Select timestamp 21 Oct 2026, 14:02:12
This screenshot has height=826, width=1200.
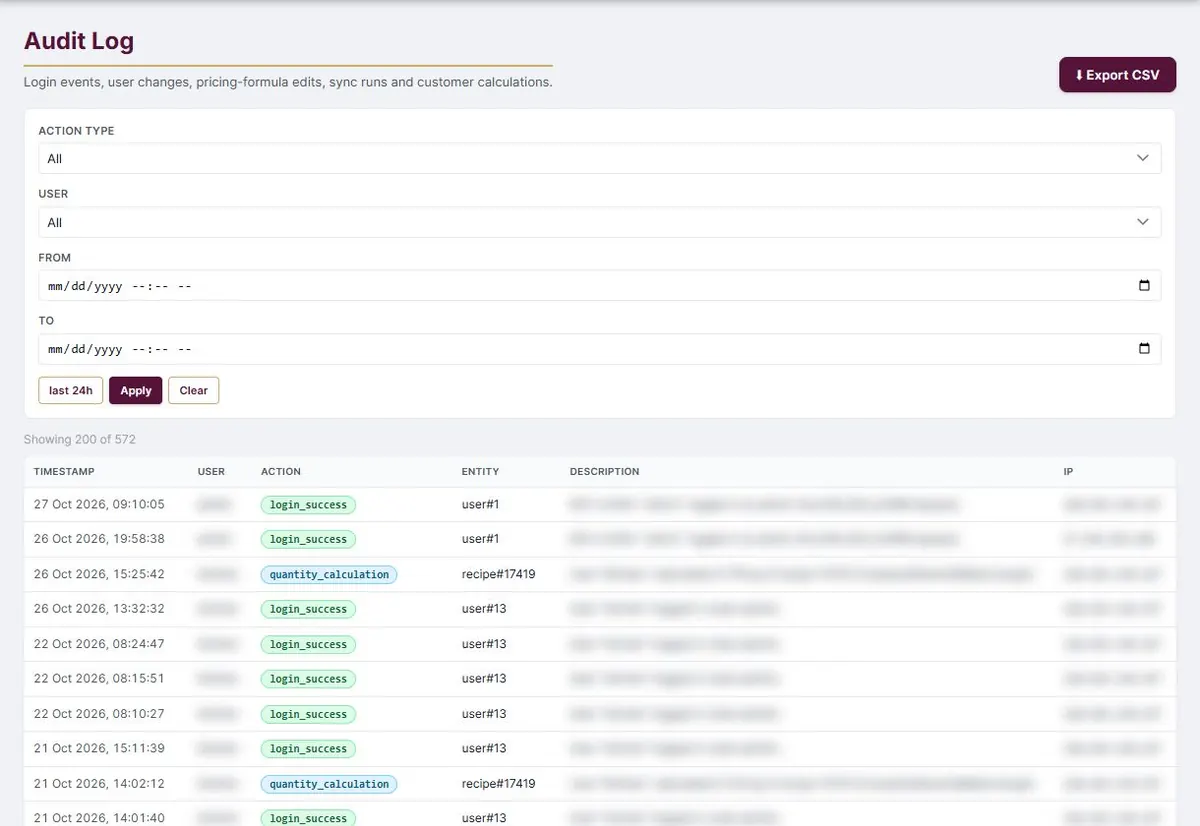coord(99,783)
